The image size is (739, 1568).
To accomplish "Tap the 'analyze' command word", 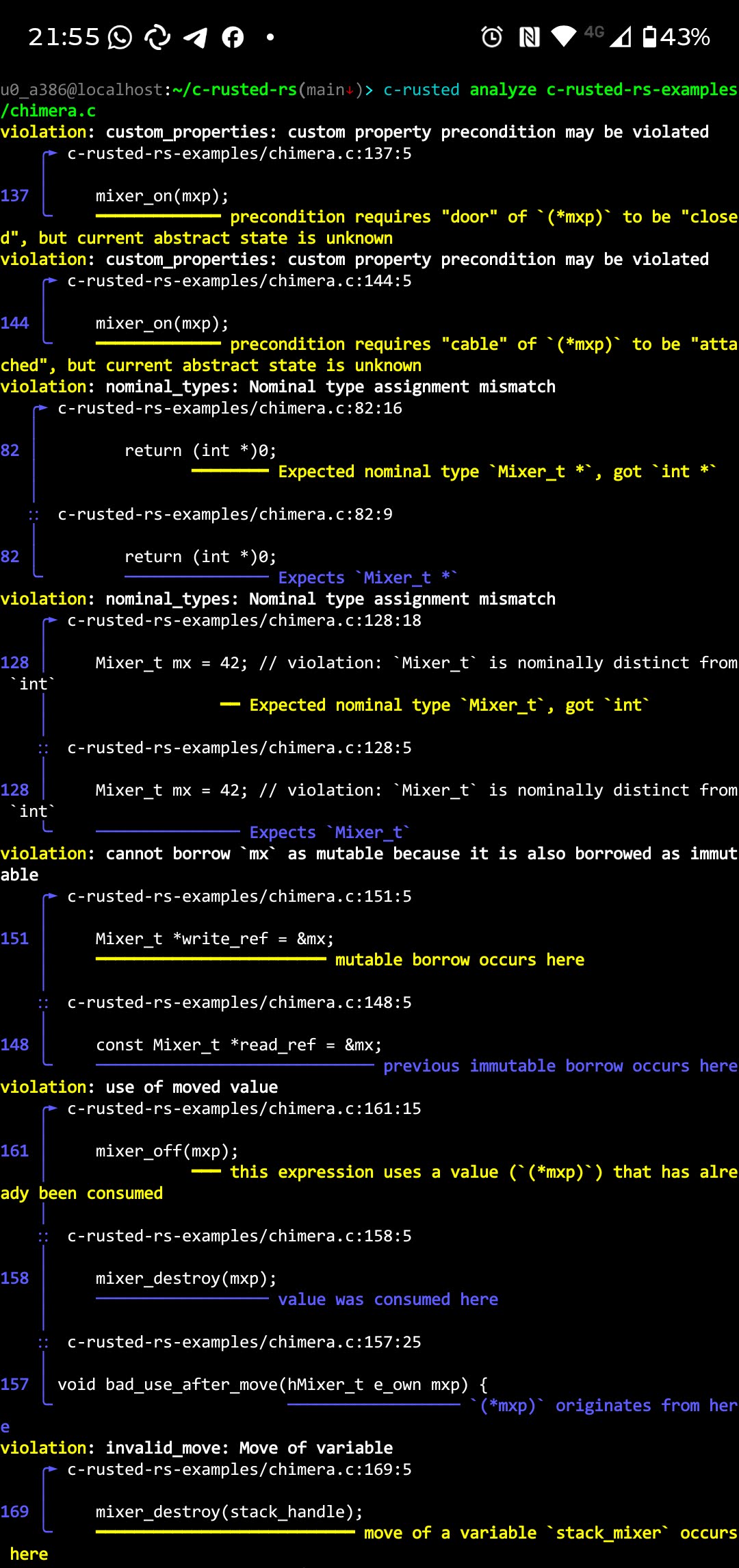I will click(503, 90).
